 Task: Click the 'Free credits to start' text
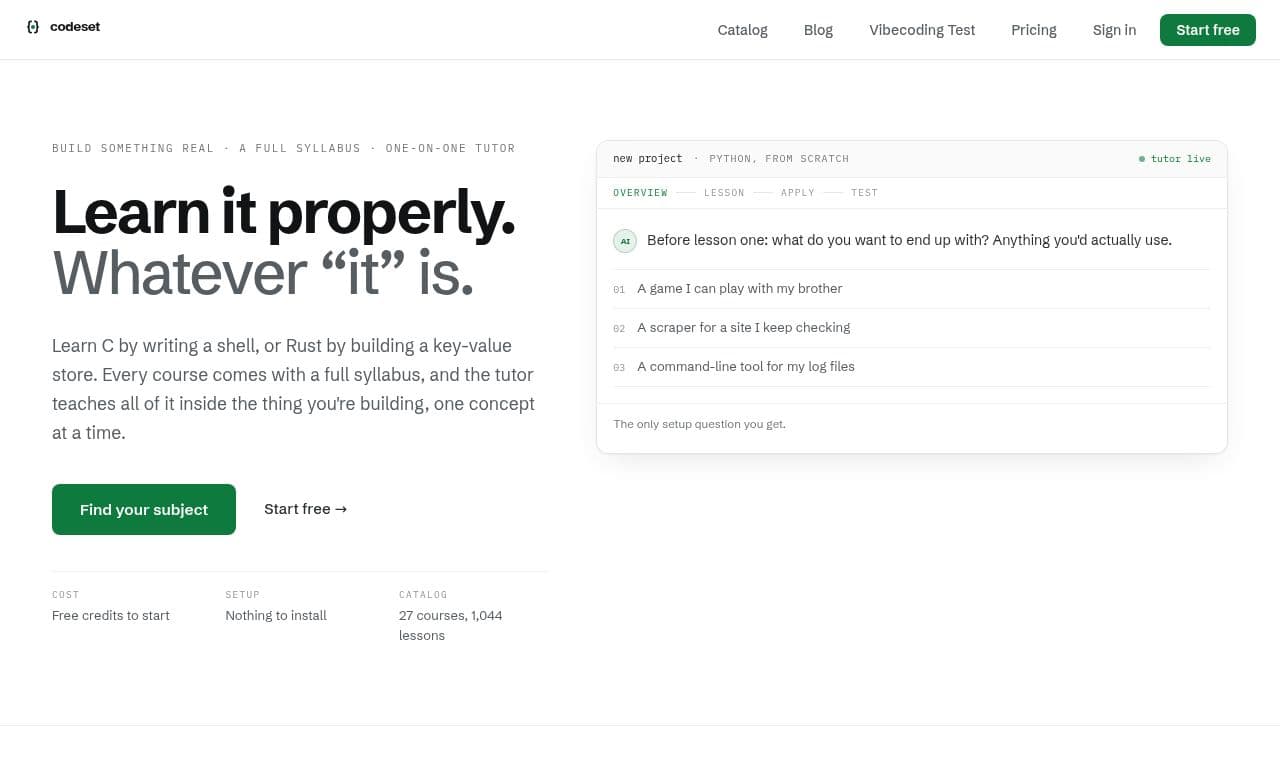point(111,615)
